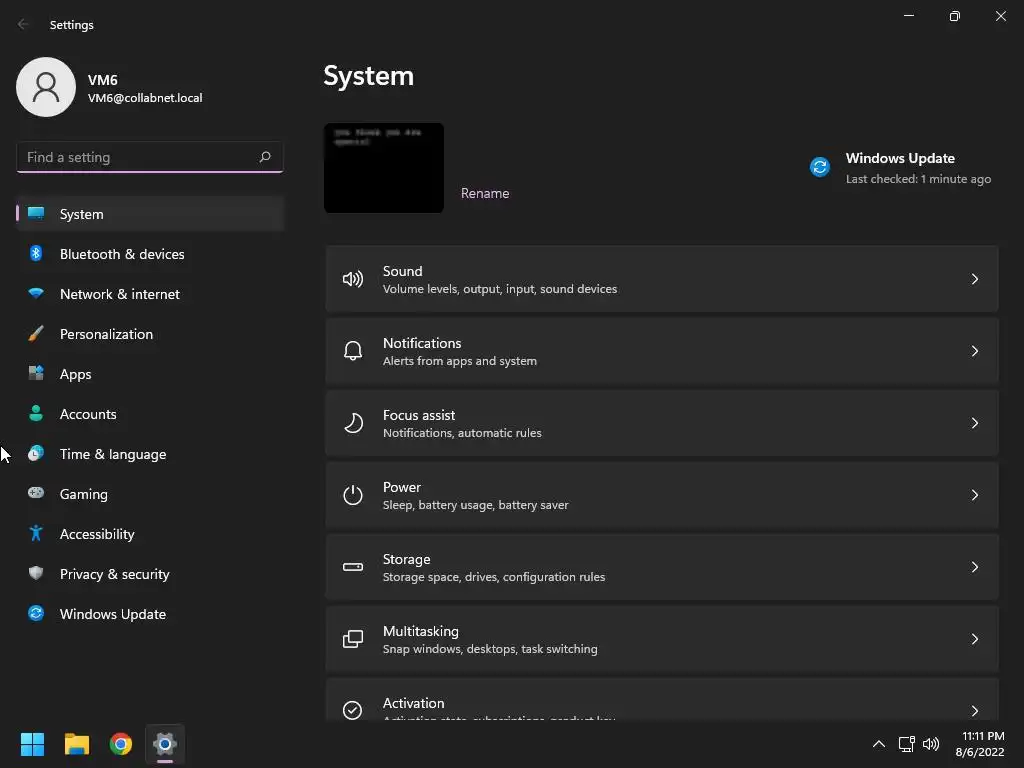
Task: Go to Personalization settings
Action: point(106,334)
